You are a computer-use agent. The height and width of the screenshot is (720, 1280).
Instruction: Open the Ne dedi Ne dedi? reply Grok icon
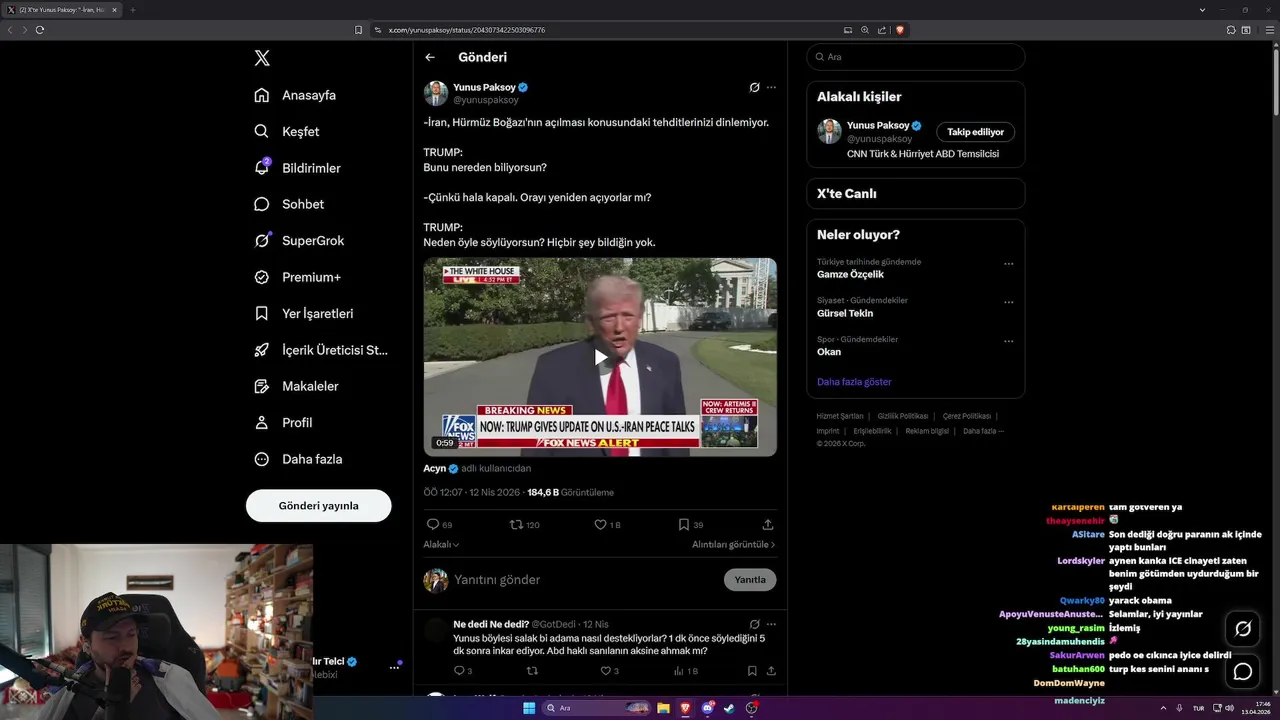(754, 624)
